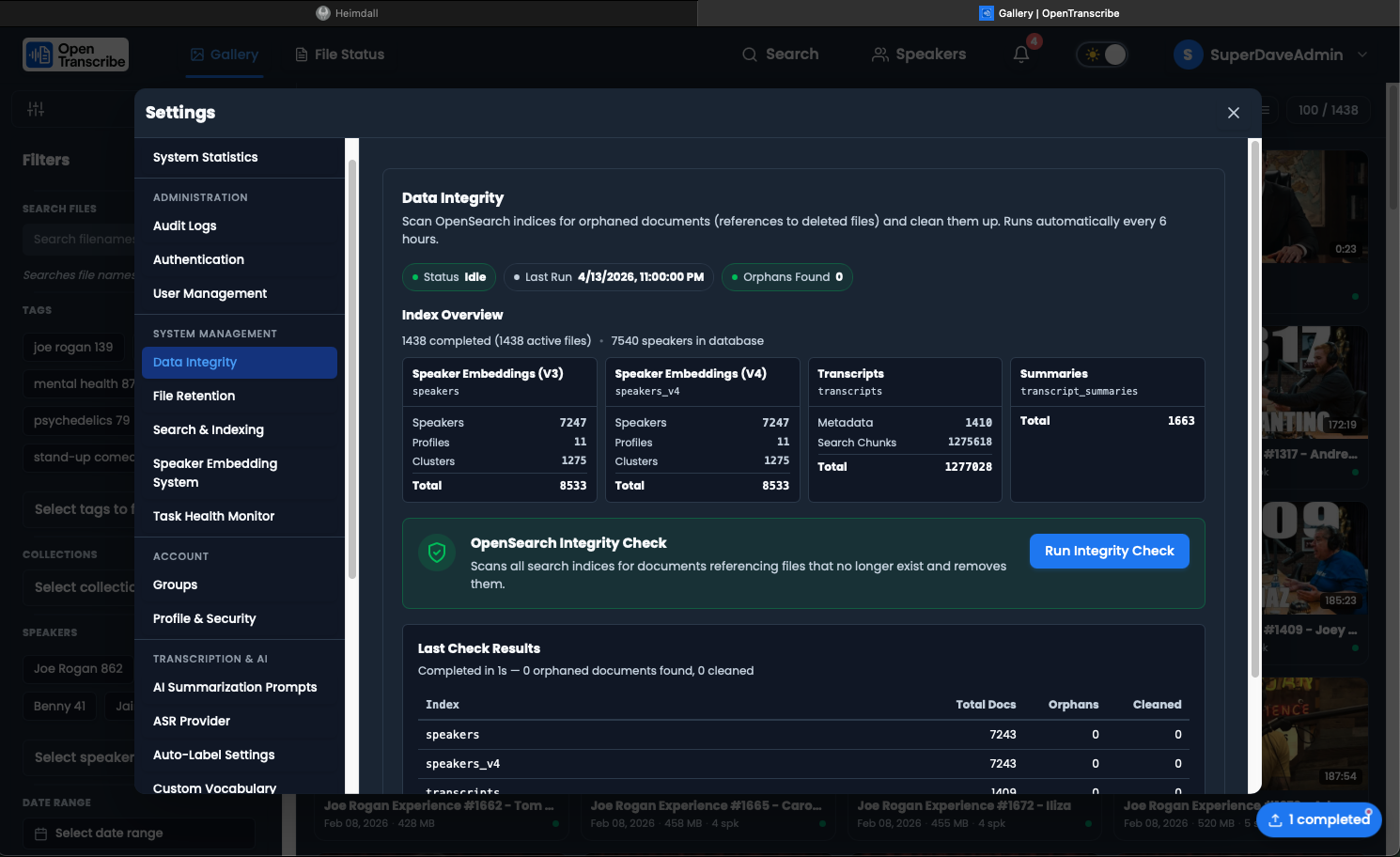
Task: Click the settings sidebar scrollbar
Action: tap(352, 368)
